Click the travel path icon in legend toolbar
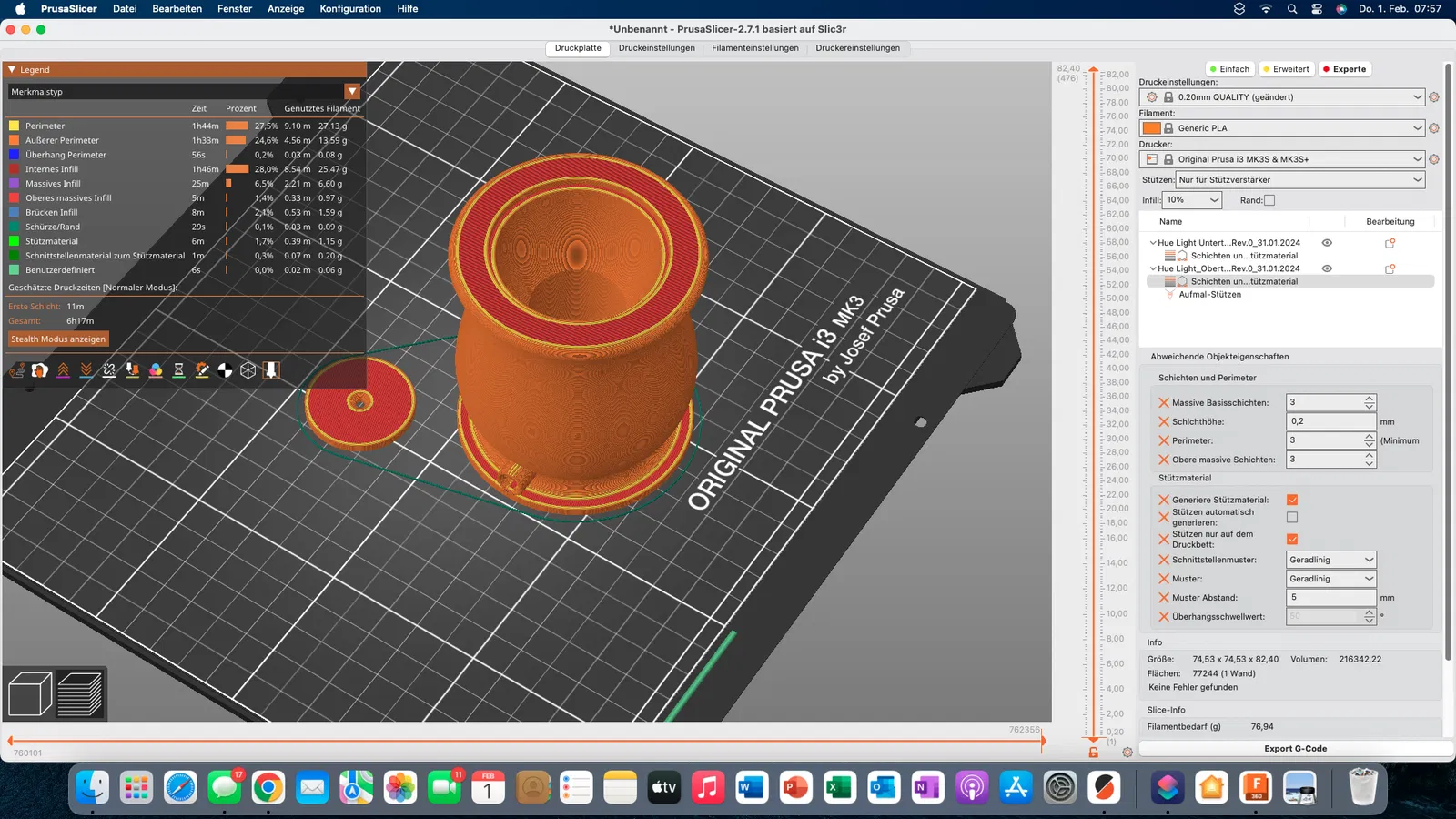 click(16, 370)
